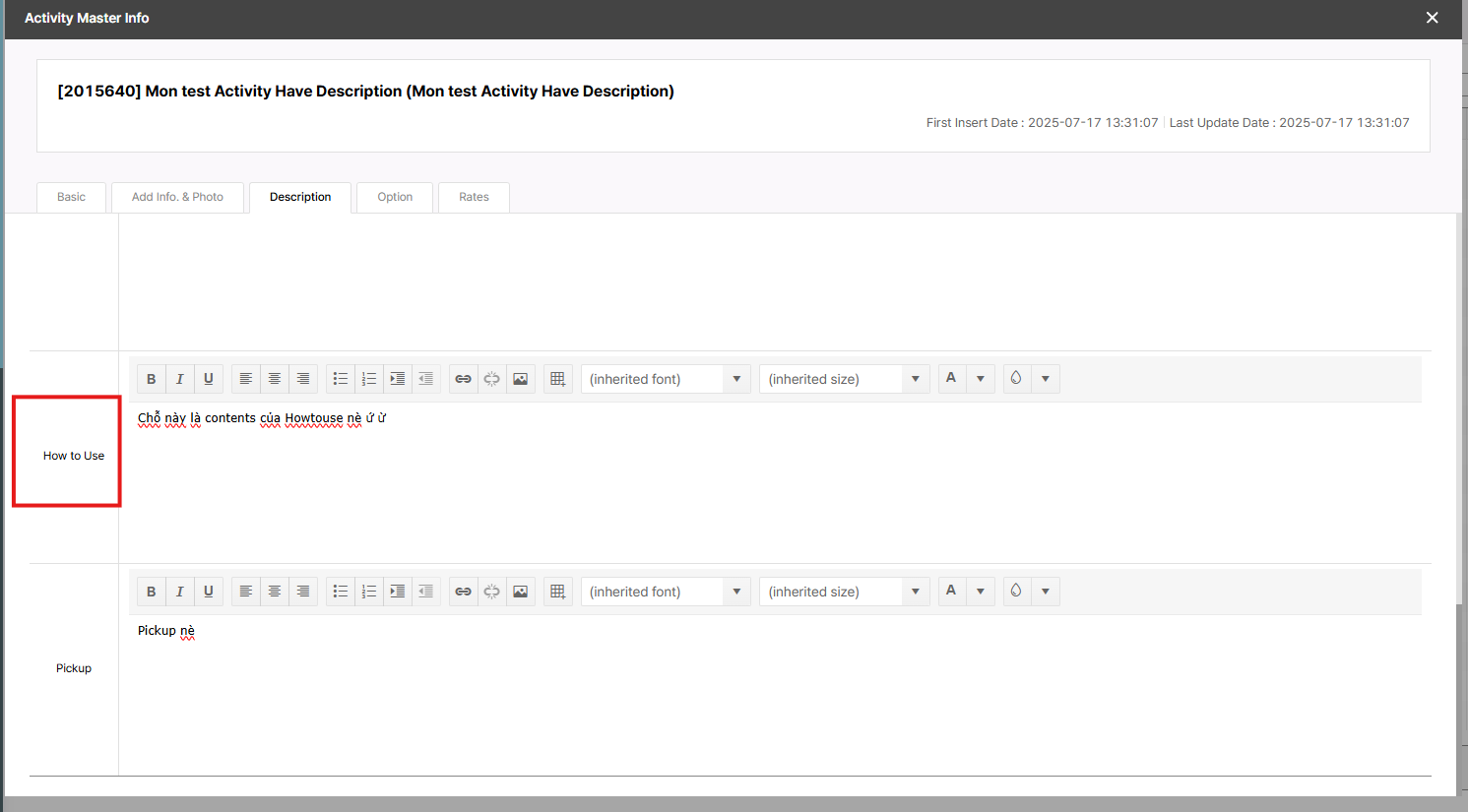Toggle italic in the Pickup editor
The height and width of the screenshot is (812, 1468).
[179, 592]
